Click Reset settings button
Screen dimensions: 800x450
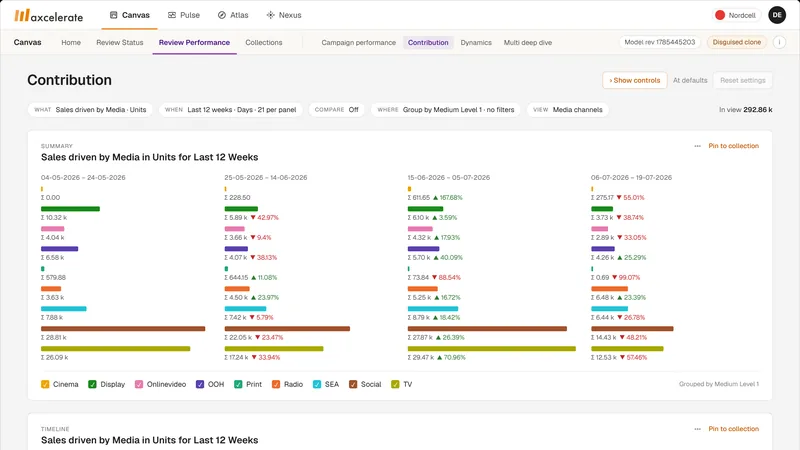click(743, 80)
